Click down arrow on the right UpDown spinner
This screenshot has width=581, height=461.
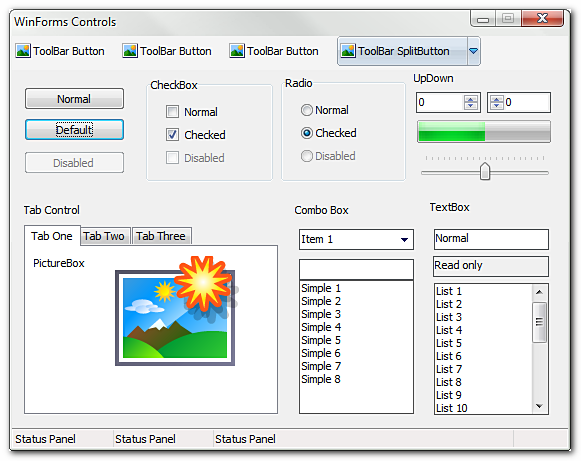(x=497, y=106)
